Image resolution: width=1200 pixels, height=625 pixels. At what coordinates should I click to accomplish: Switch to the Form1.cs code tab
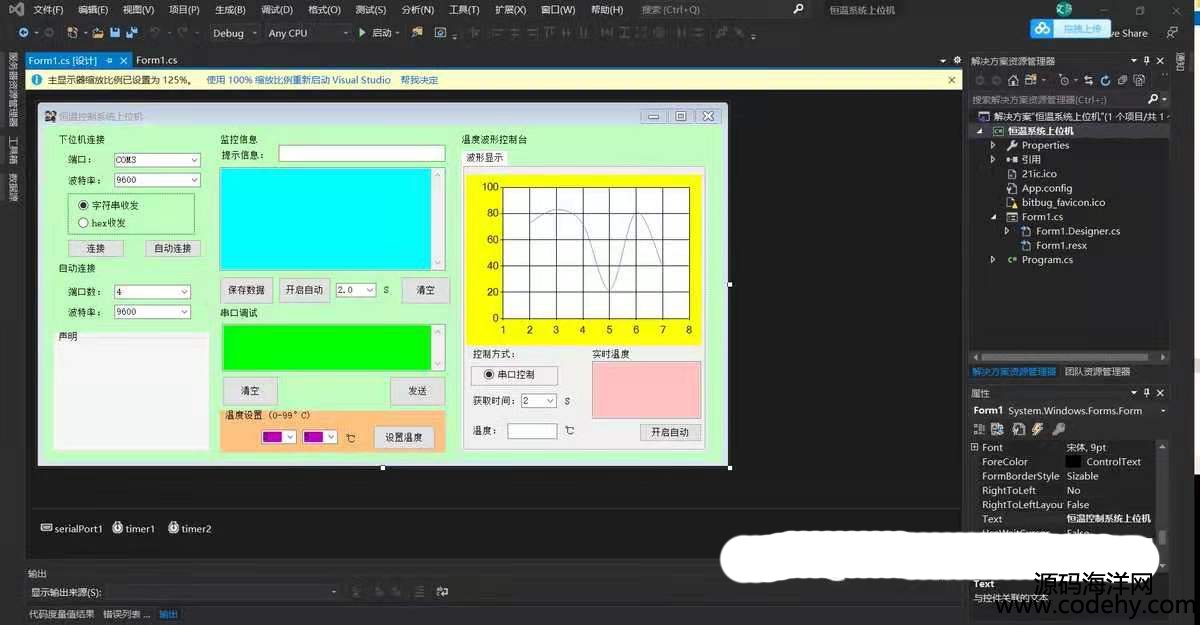point(156,60)
